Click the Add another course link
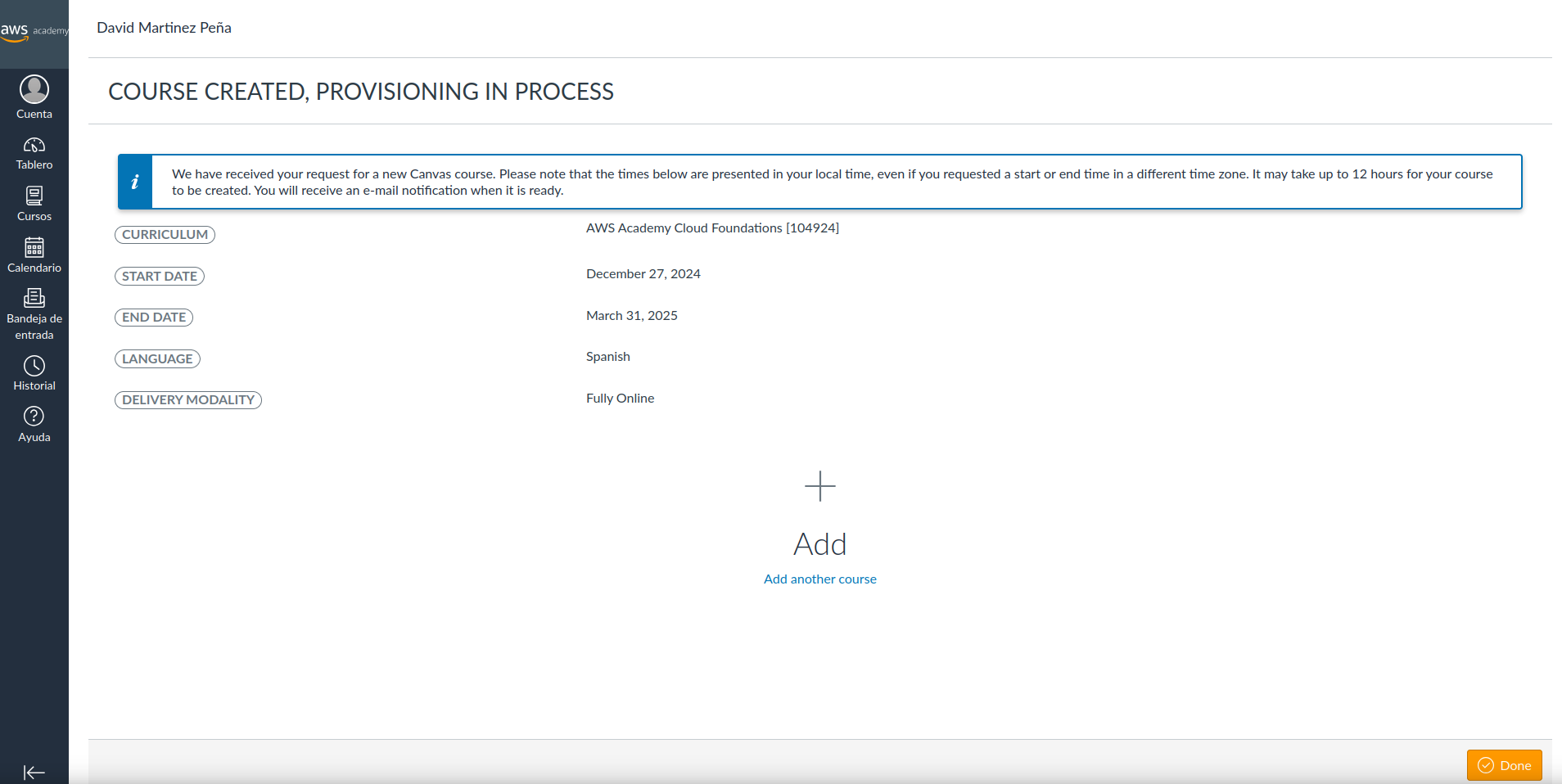1562x784 pixels. tap(819, 579)
